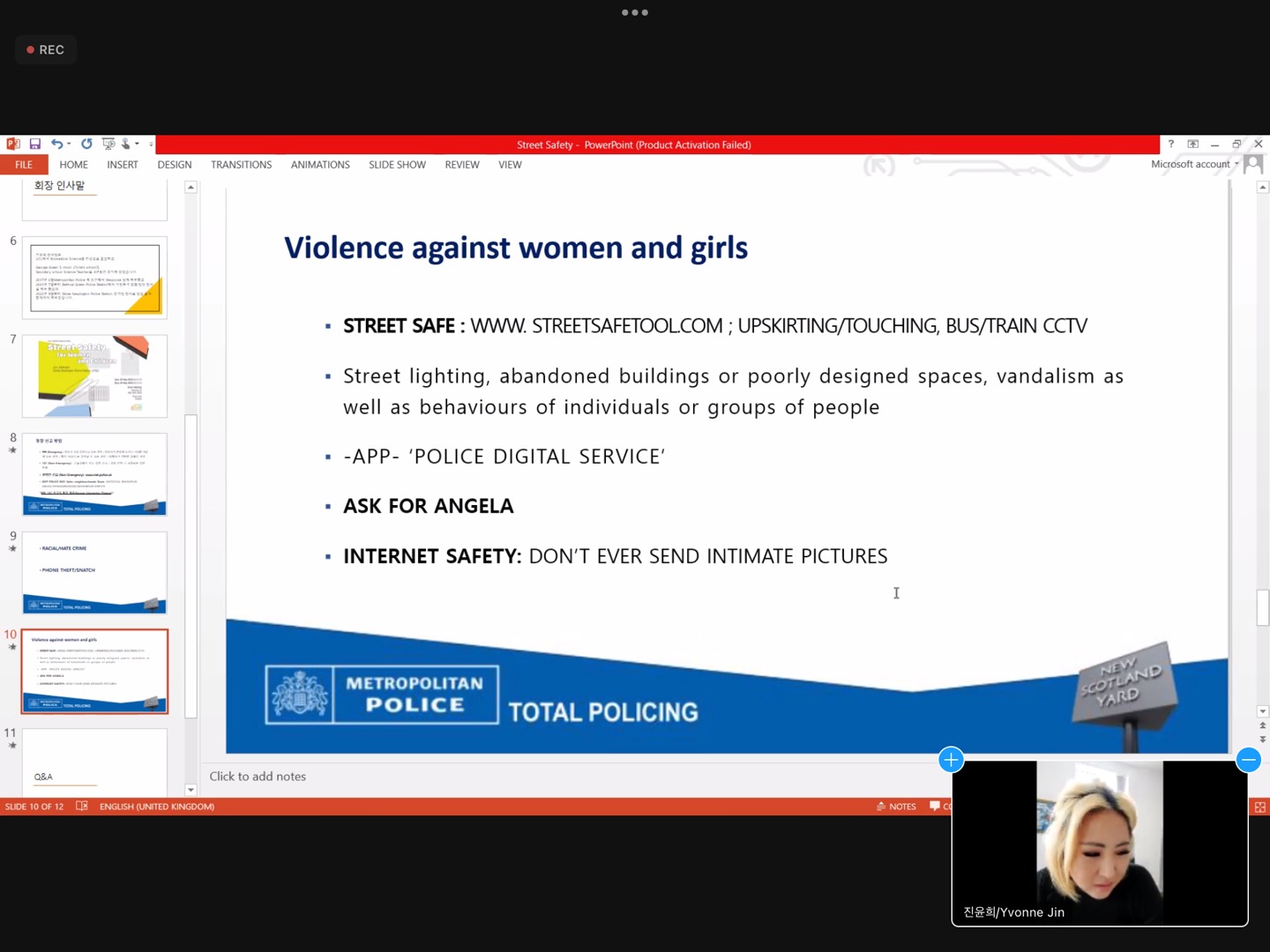
Task: Open the ANIMATIONS ribbon tab
Action: 320,165
